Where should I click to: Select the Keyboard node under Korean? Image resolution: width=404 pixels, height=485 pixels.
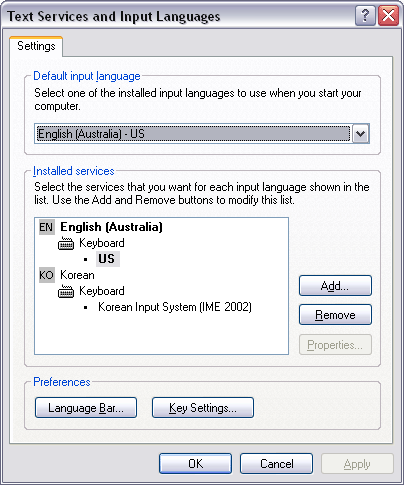(x=102, y=291)
